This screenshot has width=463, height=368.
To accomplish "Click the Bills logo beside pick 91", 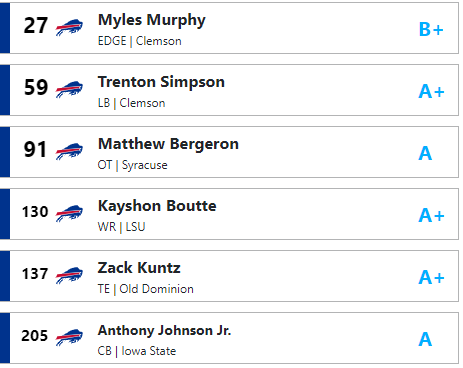I will tap(69, 151).
